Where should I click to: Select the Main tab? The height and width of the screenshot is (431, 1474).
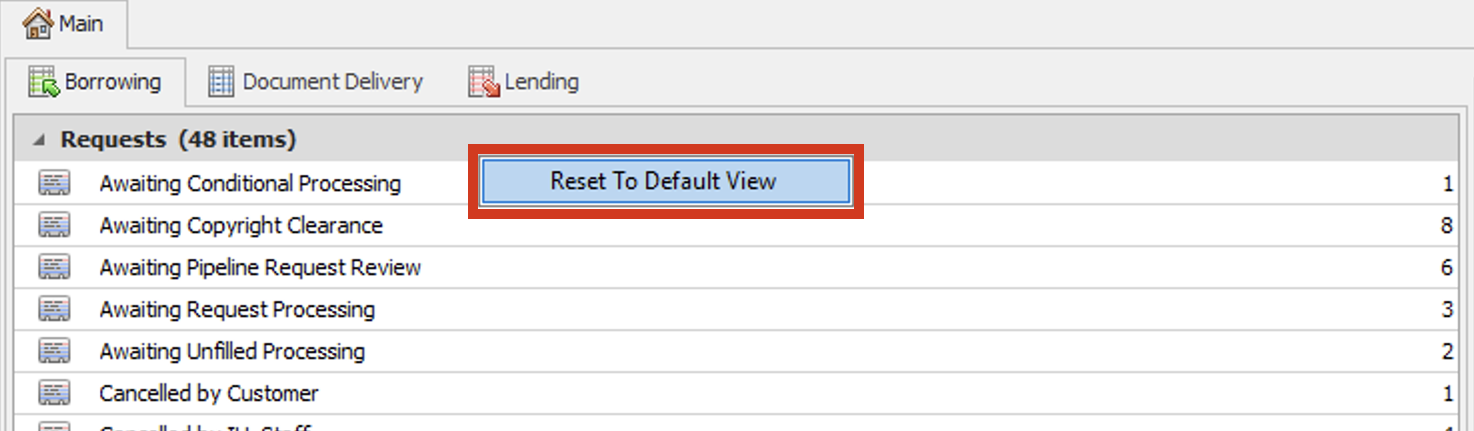80,23
